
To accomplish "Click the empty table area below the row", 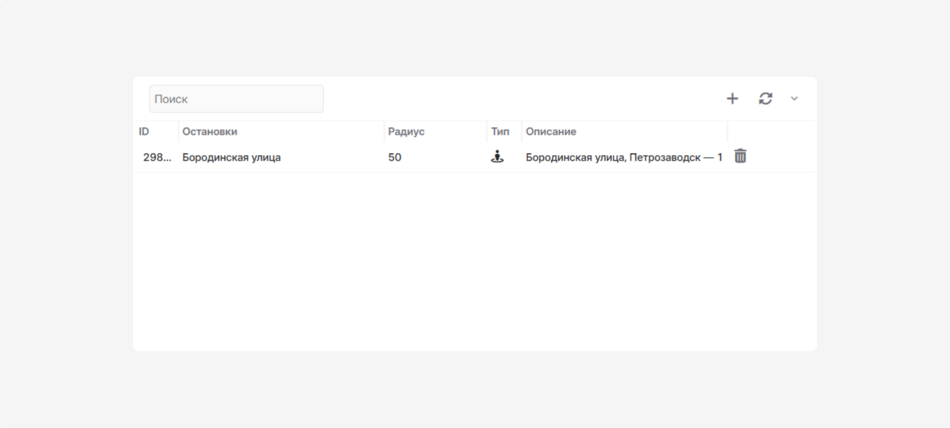I will [475, 260].
